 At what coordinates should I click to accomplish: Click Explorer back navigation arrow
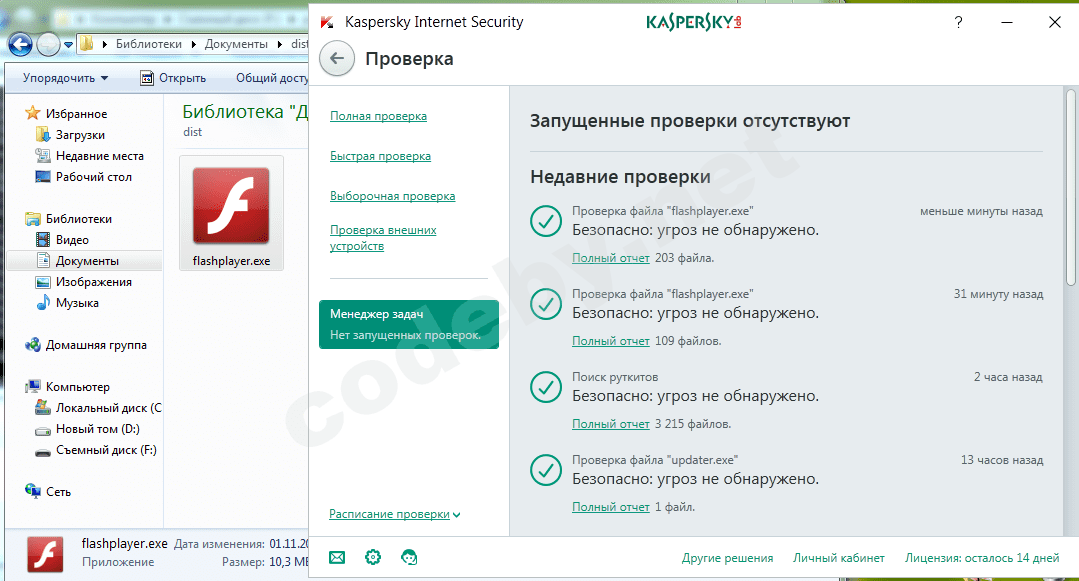(x=20, y=44)
